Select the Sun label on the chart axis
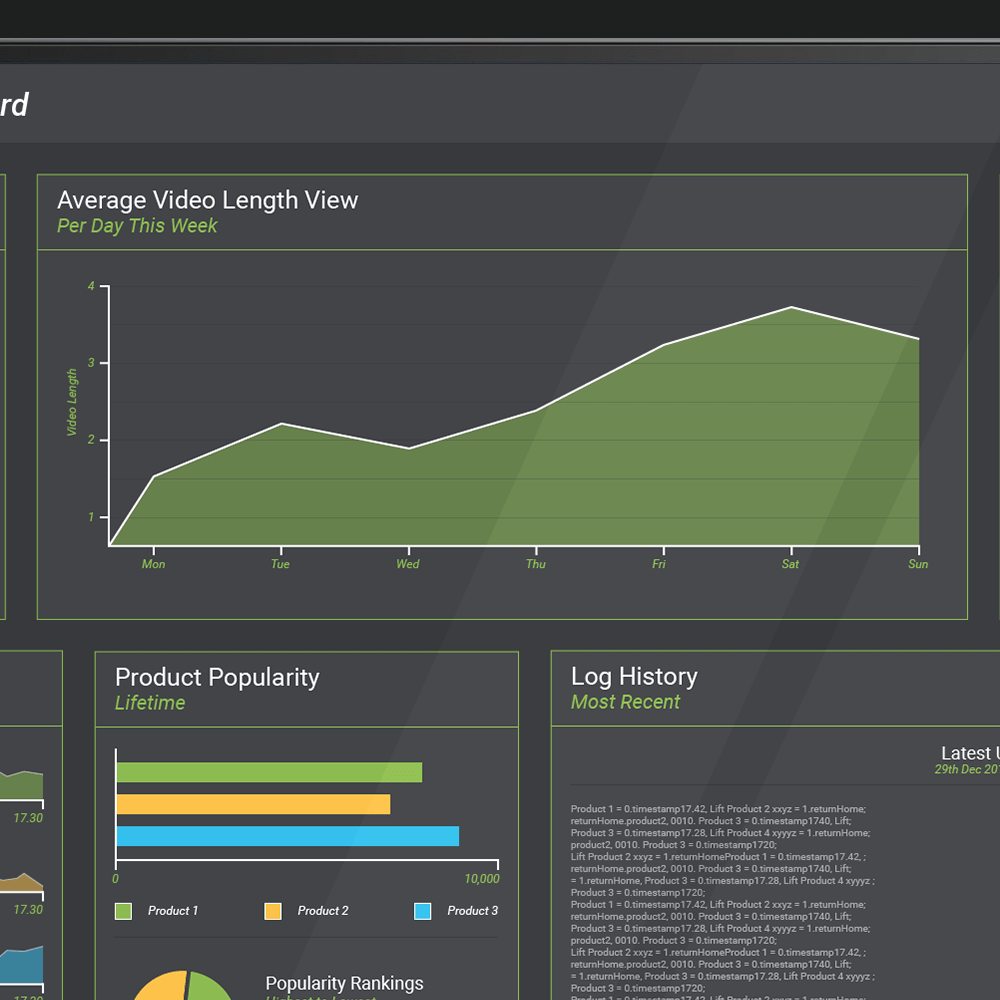 [918, 564]
